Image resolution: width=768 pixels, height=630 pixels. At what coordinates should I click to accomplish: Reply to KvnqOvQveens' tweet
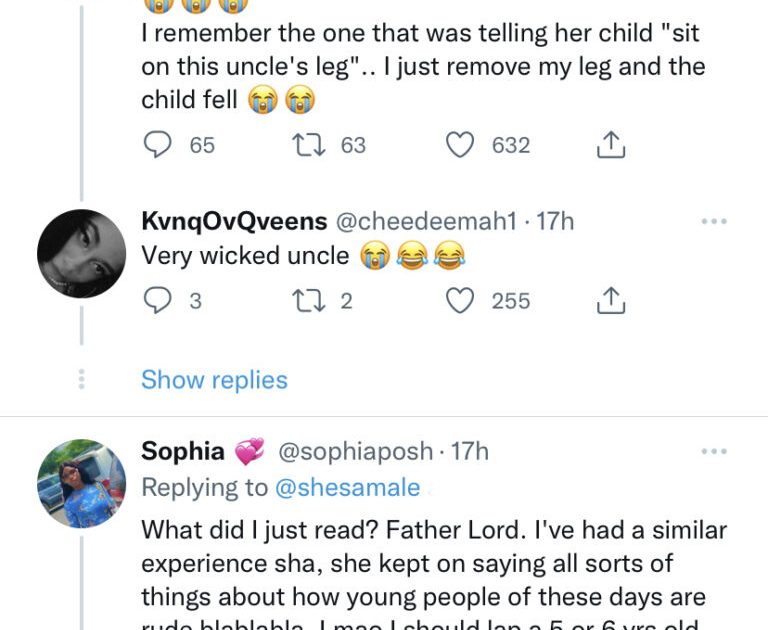[158, 300]
